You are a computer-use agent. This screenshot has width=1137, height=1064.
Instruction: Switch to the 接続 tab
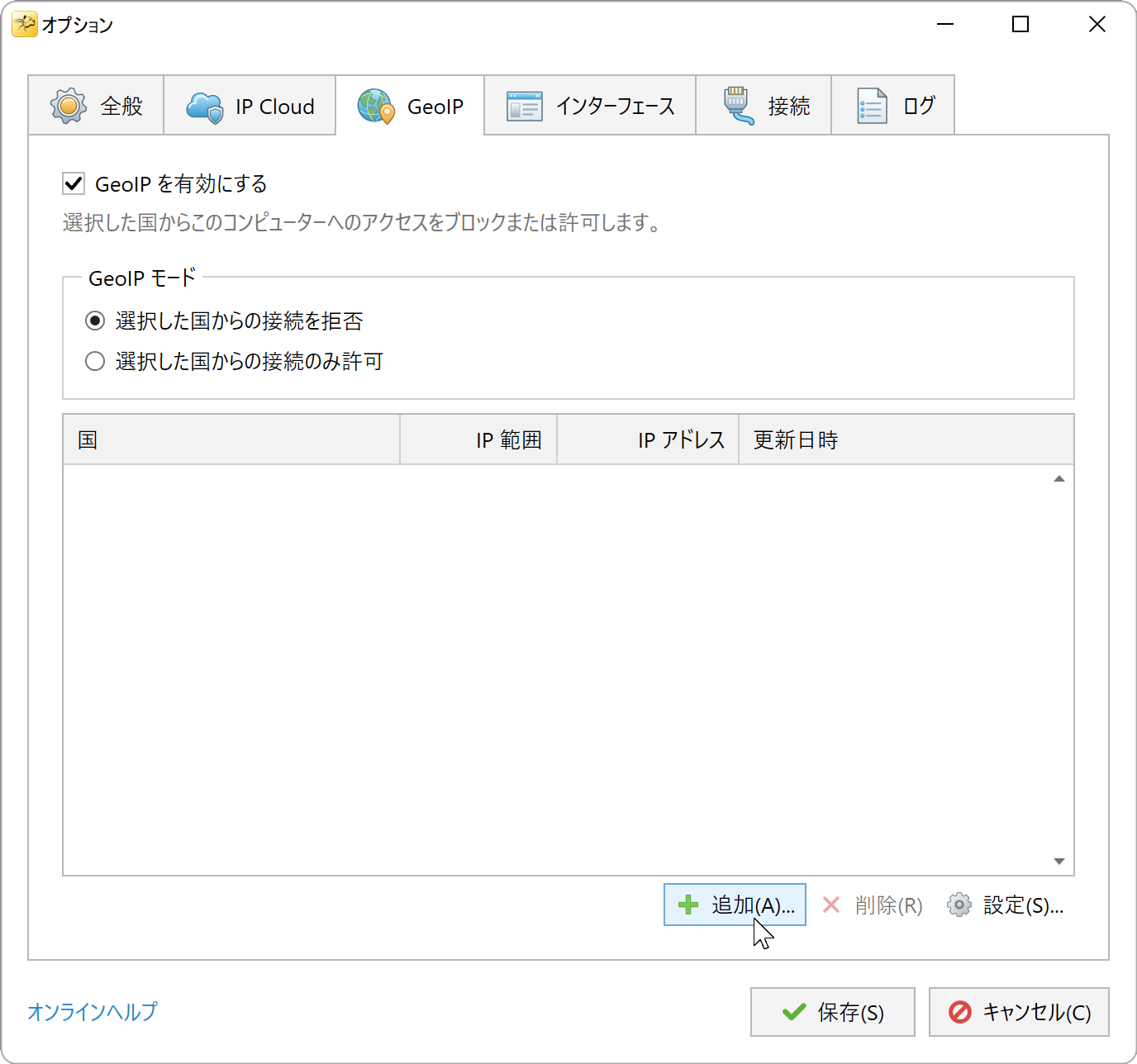tap(764, 106)
